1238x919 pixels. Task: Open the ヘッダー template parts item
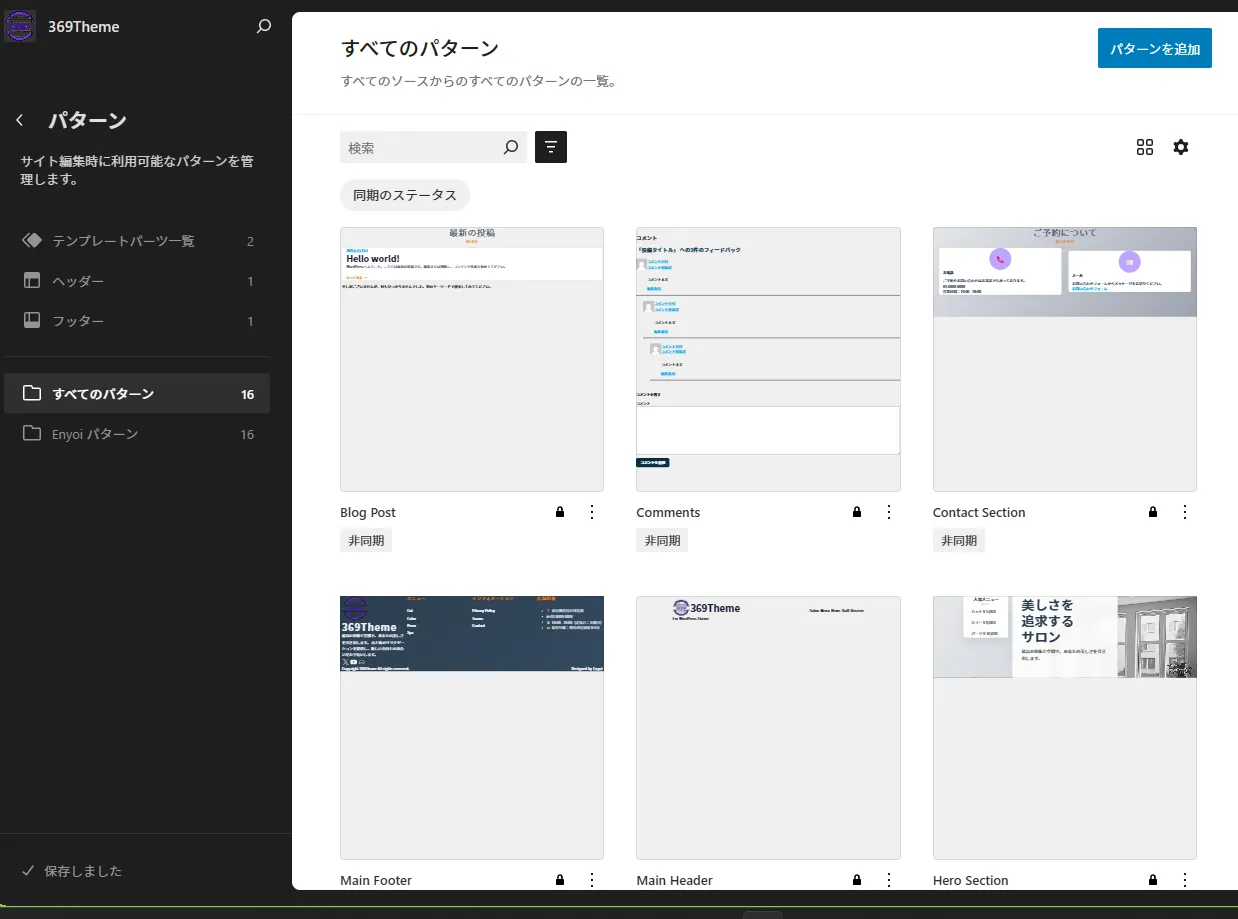coord(137,281)
